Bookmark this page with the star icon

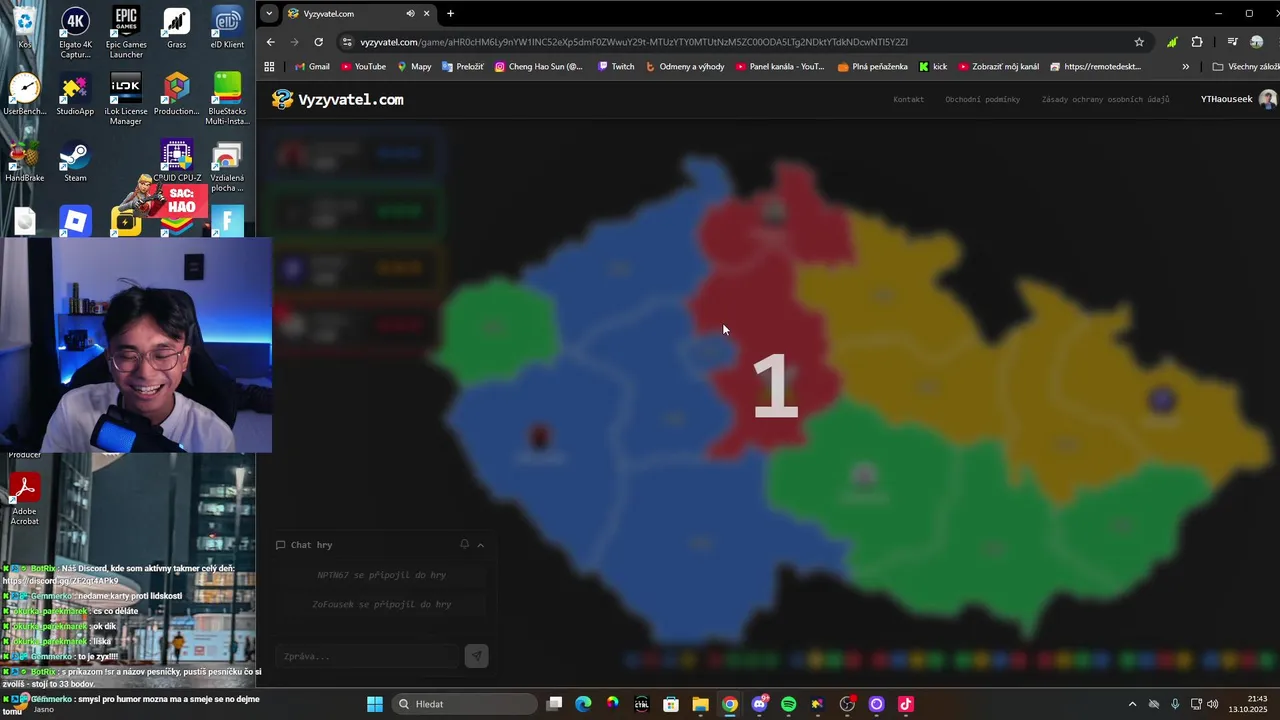(1139, 42)
